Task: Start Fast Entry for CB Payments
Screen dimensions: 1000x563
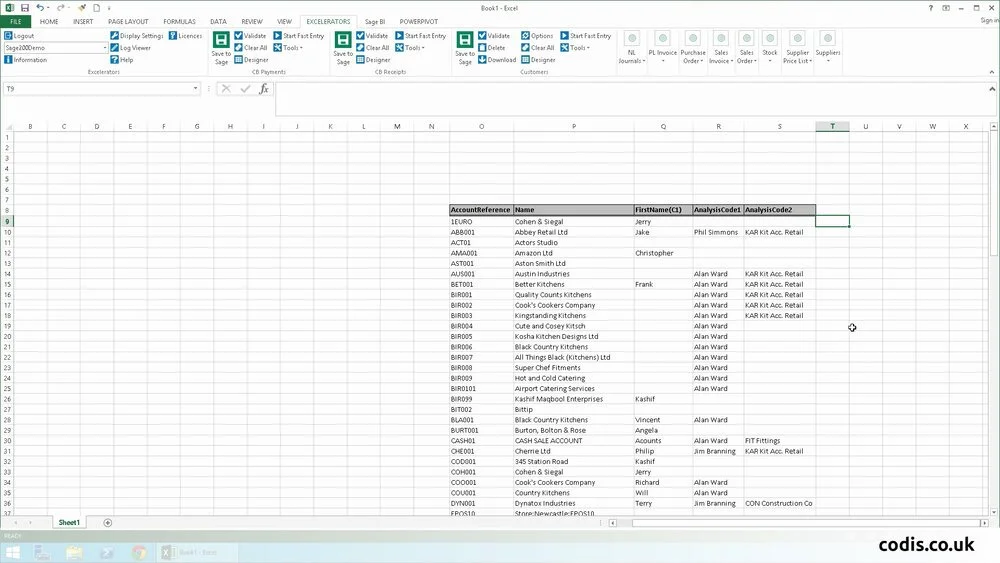Action: click(299, 36)
